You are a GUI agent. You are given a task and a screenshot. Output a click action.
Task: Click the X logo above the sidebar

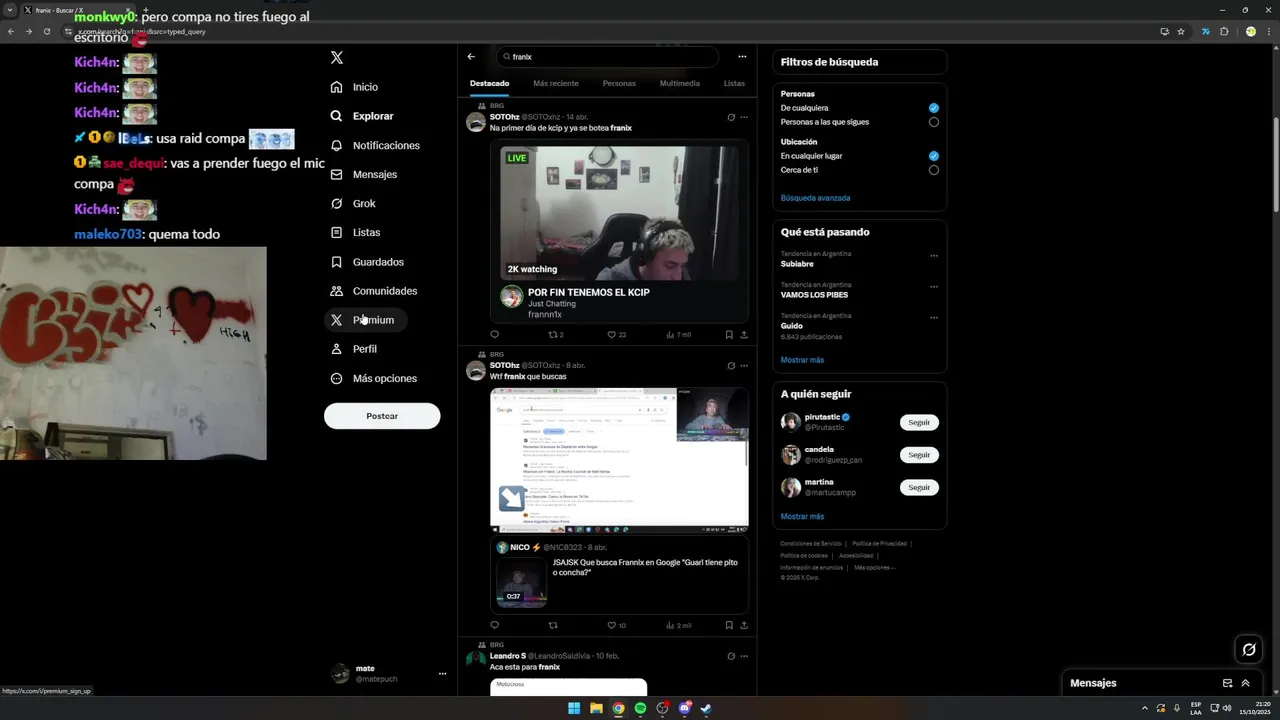tap(337, 58)
